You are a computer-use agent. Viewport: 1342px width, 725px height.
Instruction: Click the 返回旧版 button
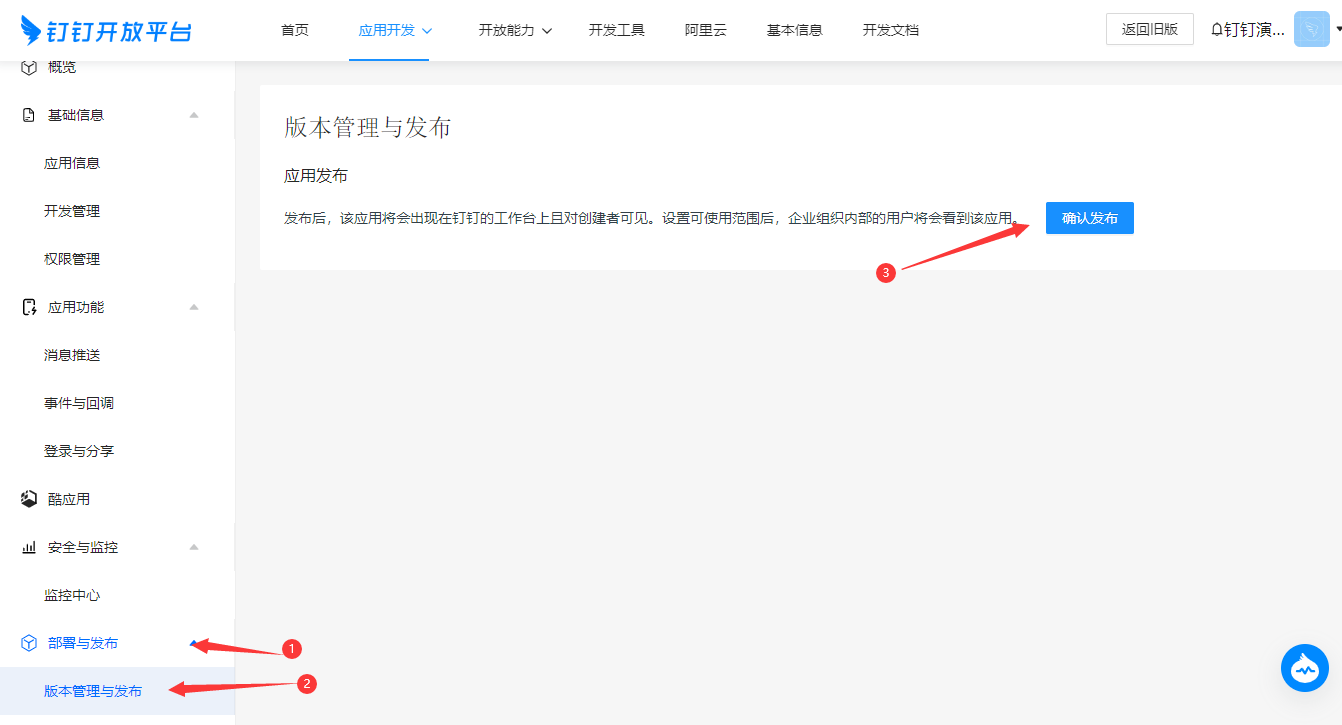click(1149, 30)
